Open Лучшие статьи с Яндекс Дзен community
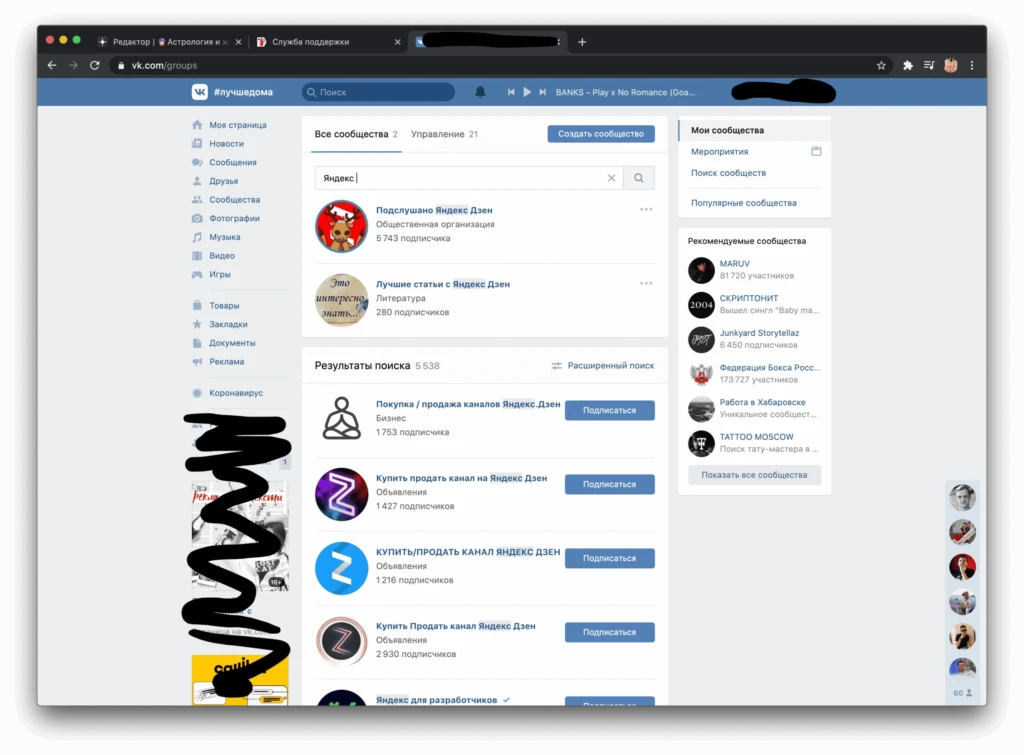Viewport: 1024px width, 755px height. pos(443,284)
